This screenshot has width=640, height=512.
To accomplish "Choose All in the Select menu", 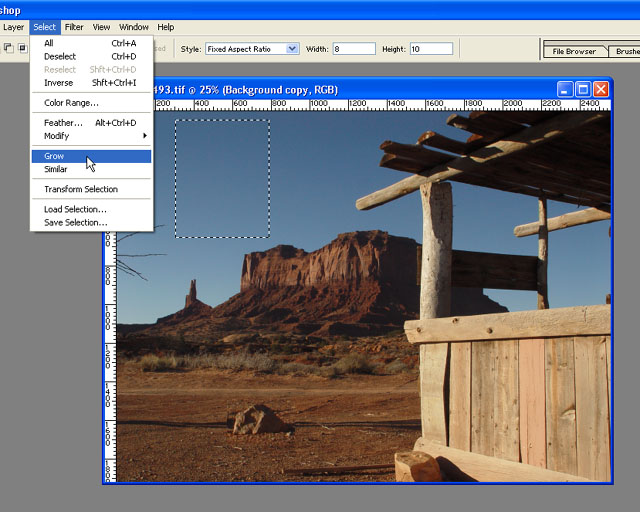I will point(91,43).
